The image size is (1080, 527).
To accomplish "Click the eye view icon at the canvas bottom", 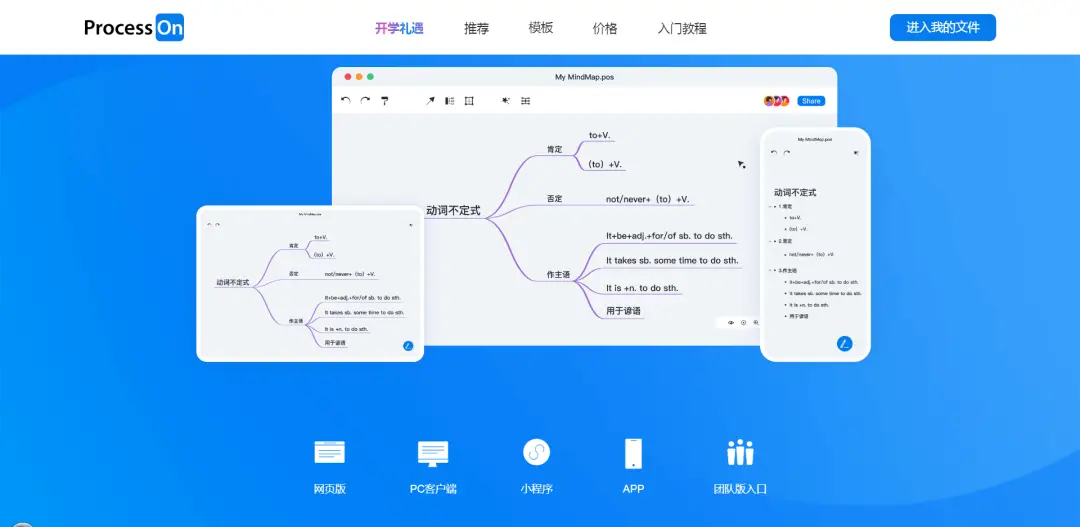I will point(731,322).
